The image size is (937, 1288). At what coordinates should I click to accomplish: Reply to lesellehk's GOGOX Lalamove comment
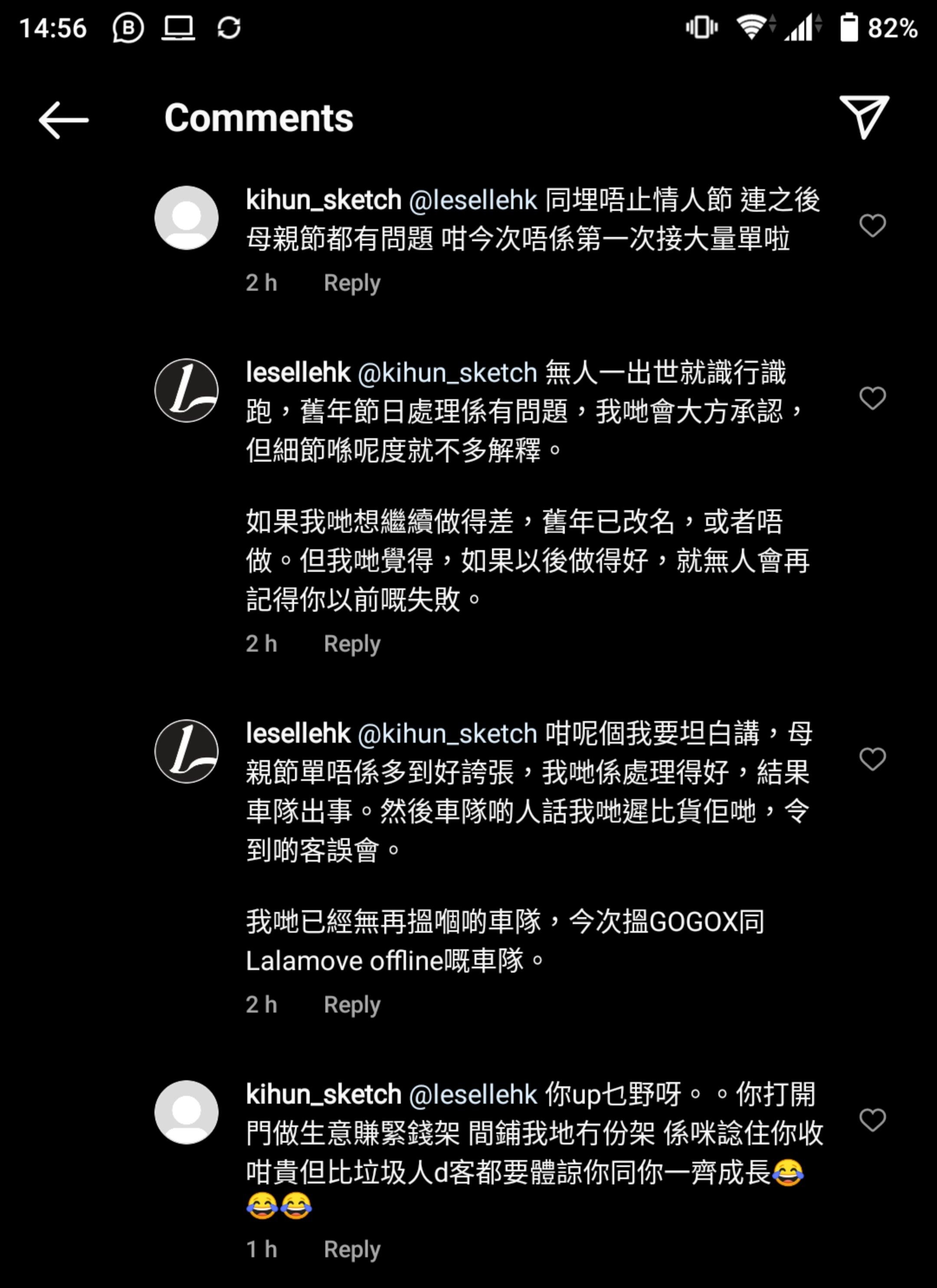352,1005
